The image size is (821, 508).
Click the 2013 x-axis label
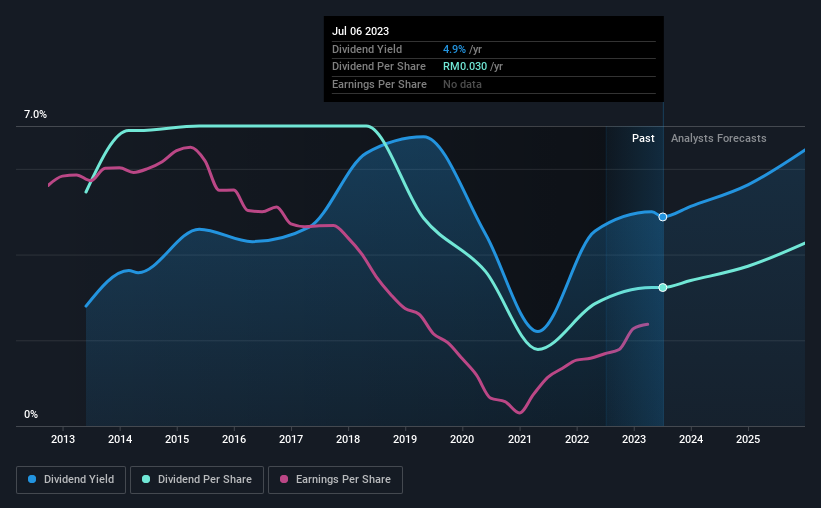point(63,439)
